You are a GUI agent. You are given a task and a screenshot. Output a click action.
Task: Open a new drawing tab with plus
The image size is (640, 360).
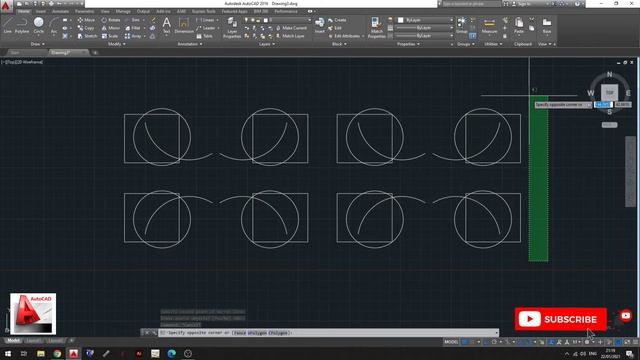[95, 53]
